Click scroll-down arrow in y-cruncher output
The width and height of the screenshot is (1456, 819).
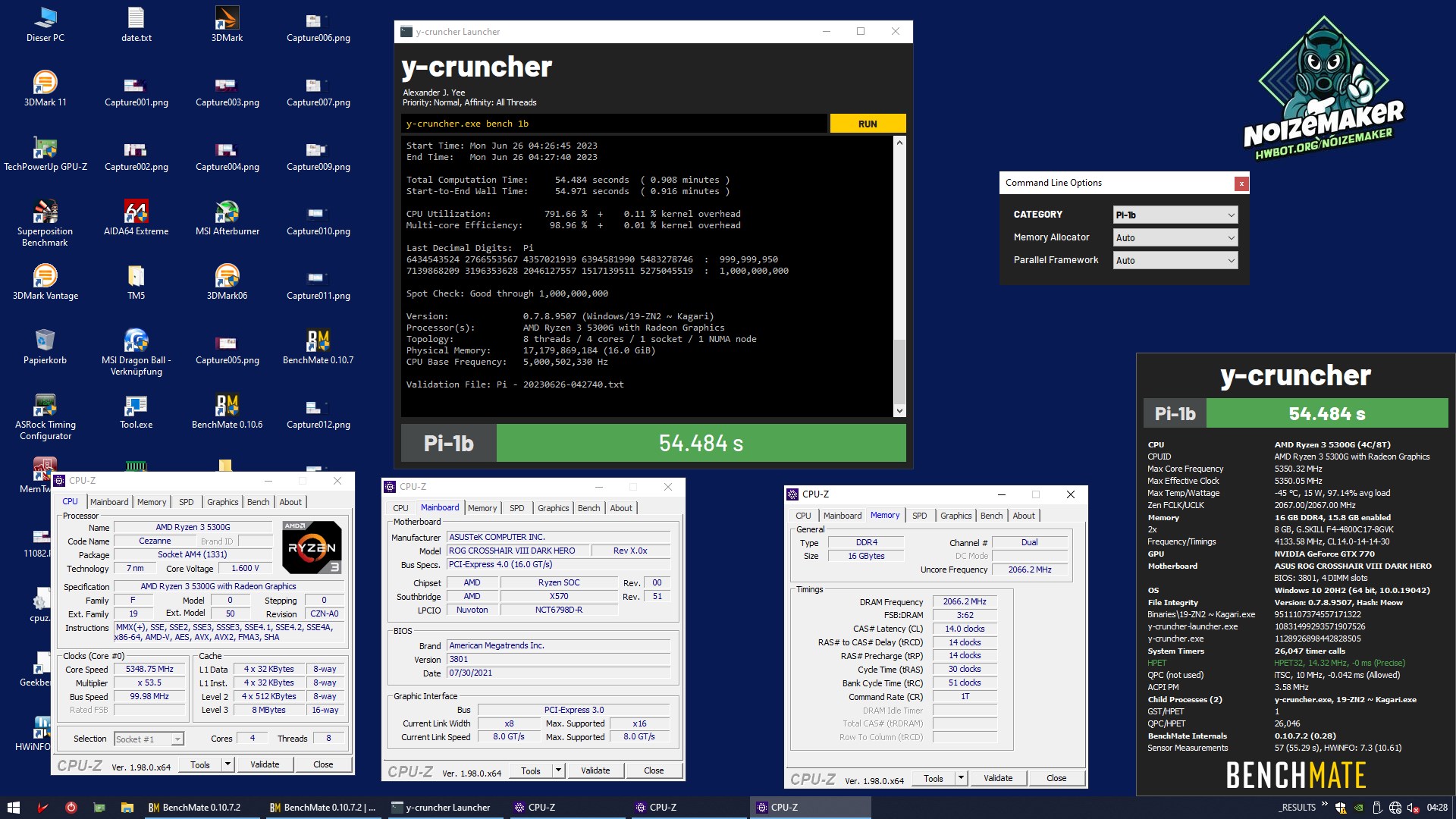[x=899, y=411]
